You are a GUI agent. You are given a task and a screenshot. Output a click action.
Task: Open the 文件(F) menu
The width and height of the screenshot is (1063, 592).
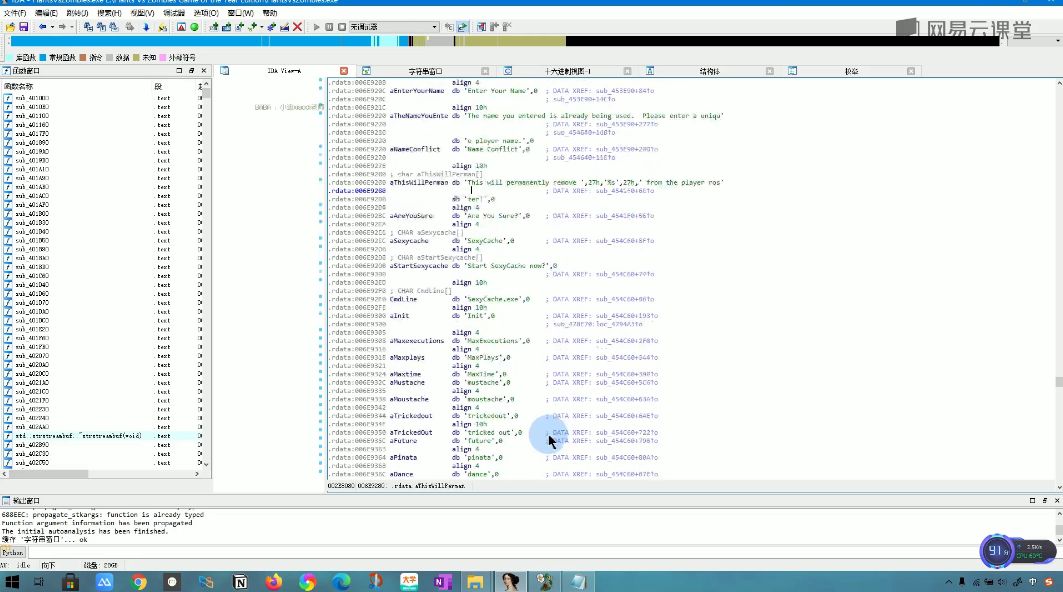click(x=14, y=13)
